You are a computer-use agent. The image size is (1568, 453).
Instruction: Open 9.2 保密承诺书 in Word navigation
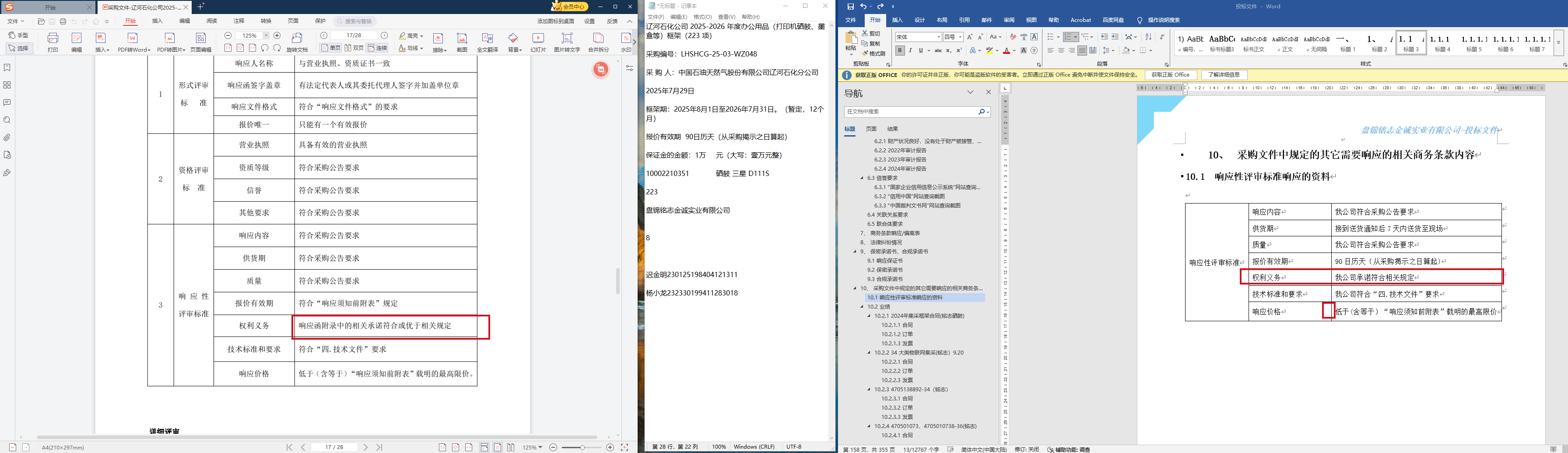coord(885,270)
